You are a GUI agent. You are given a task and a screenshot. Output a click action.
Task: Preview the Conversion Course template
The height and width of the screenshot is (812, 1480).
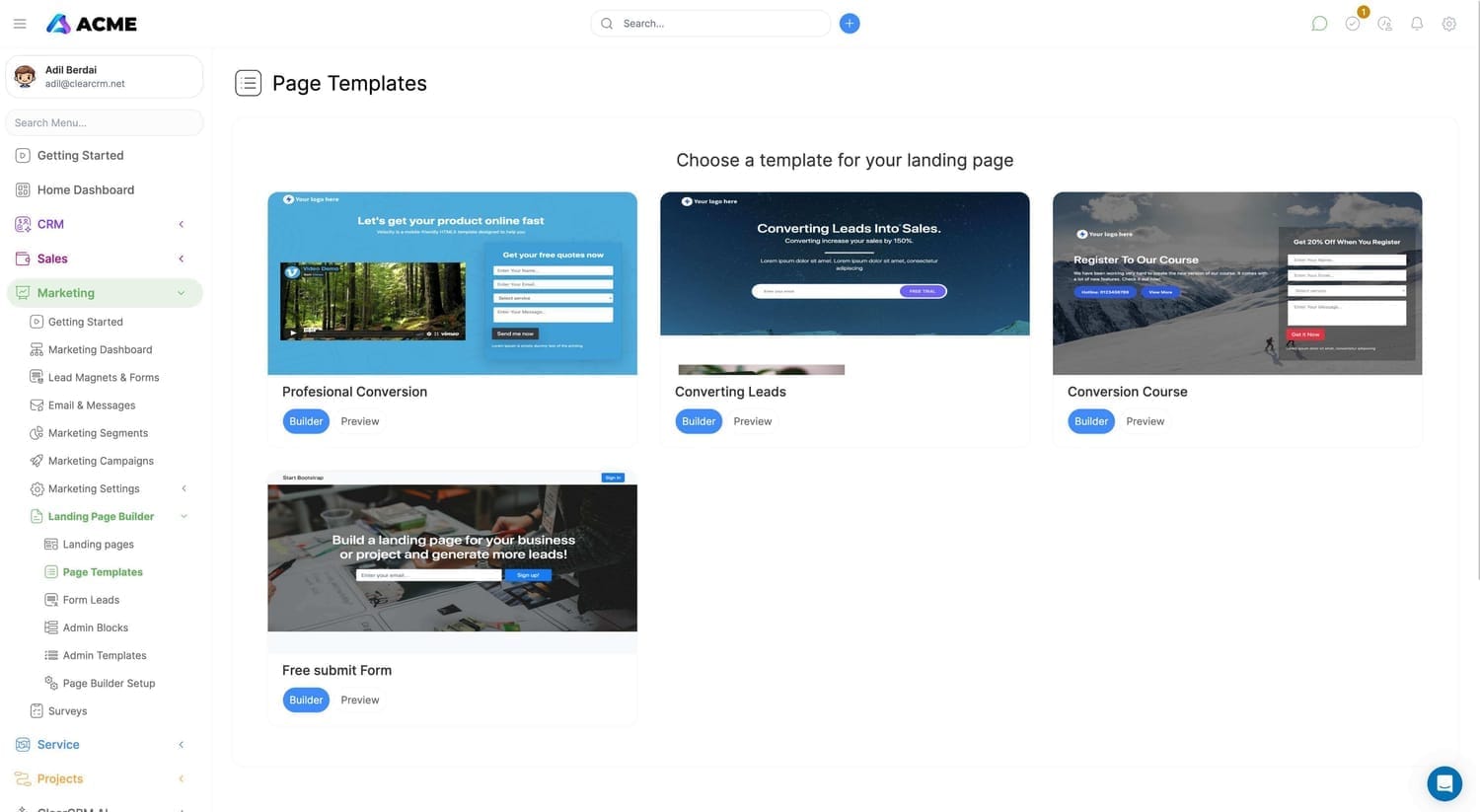(1146, 421)
